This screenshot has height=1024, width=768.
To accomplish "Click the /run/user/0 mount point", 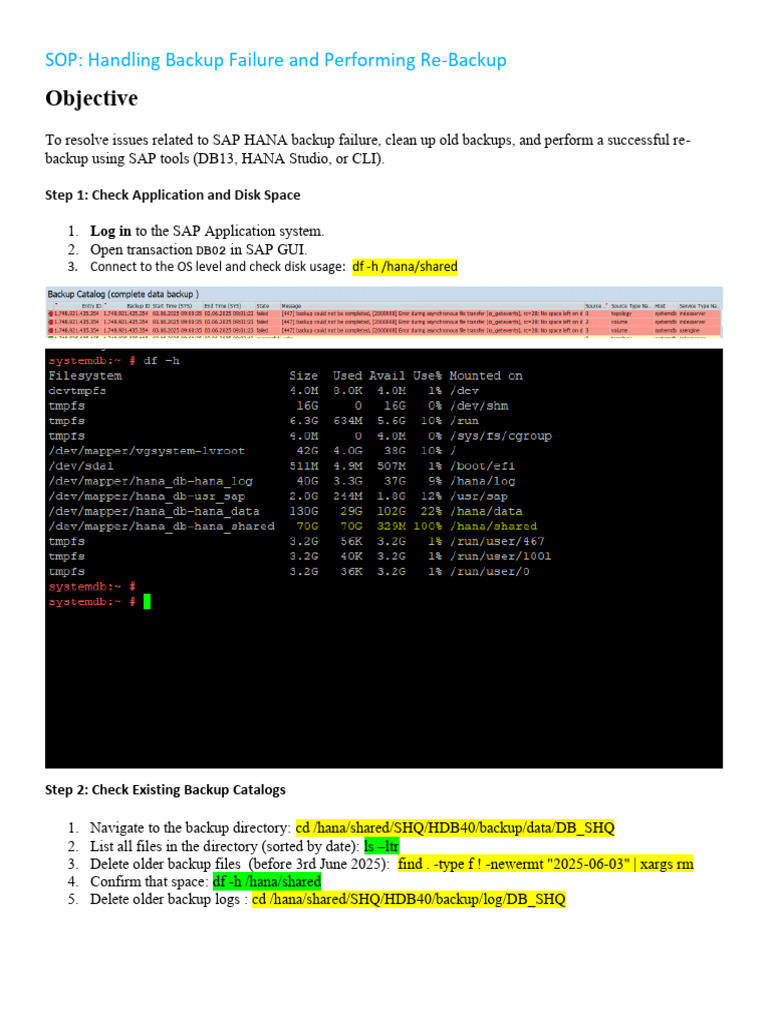I will (489, 571).
